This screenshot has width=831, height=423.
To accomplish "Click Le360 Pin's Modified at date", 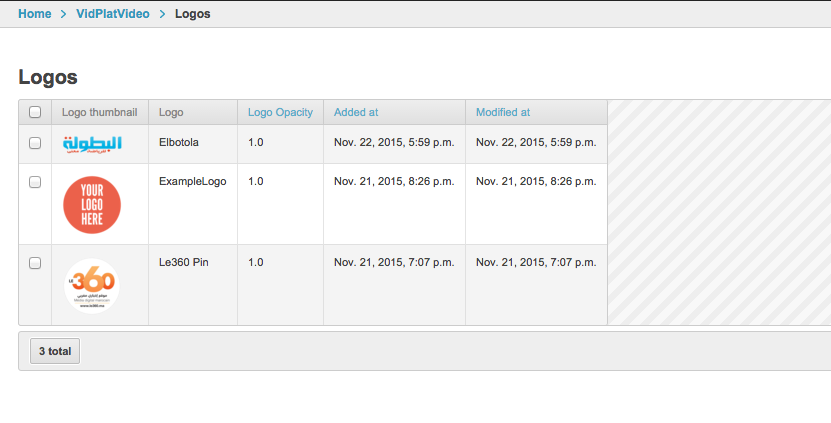I will (536, 263).
